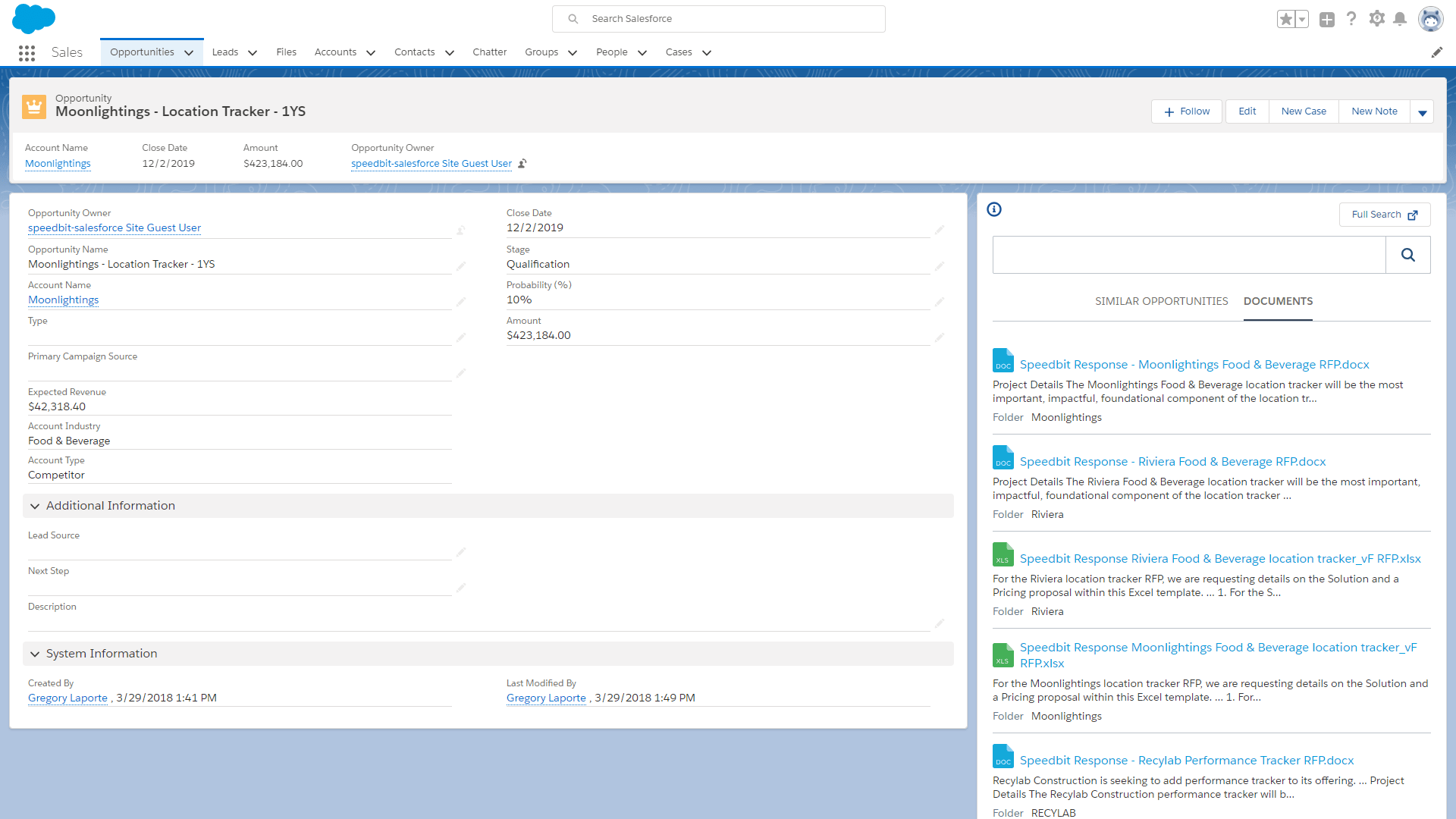Open Speedbit Response - Riviera Food & Beverage RFP.docx
Viewport: 1456px width, 819px height.
1172,462
